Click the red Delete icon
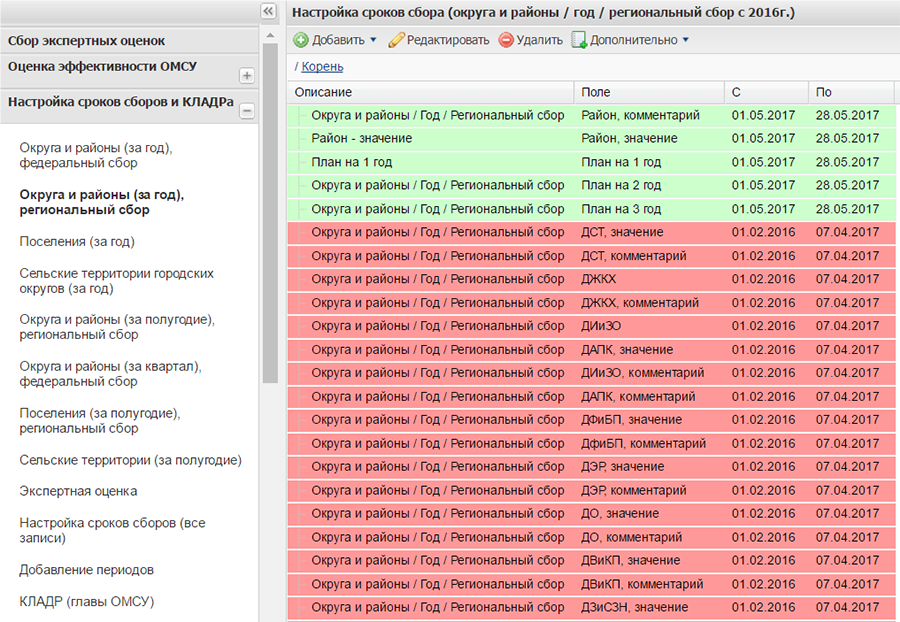900x622 pixels. point(506,41)
